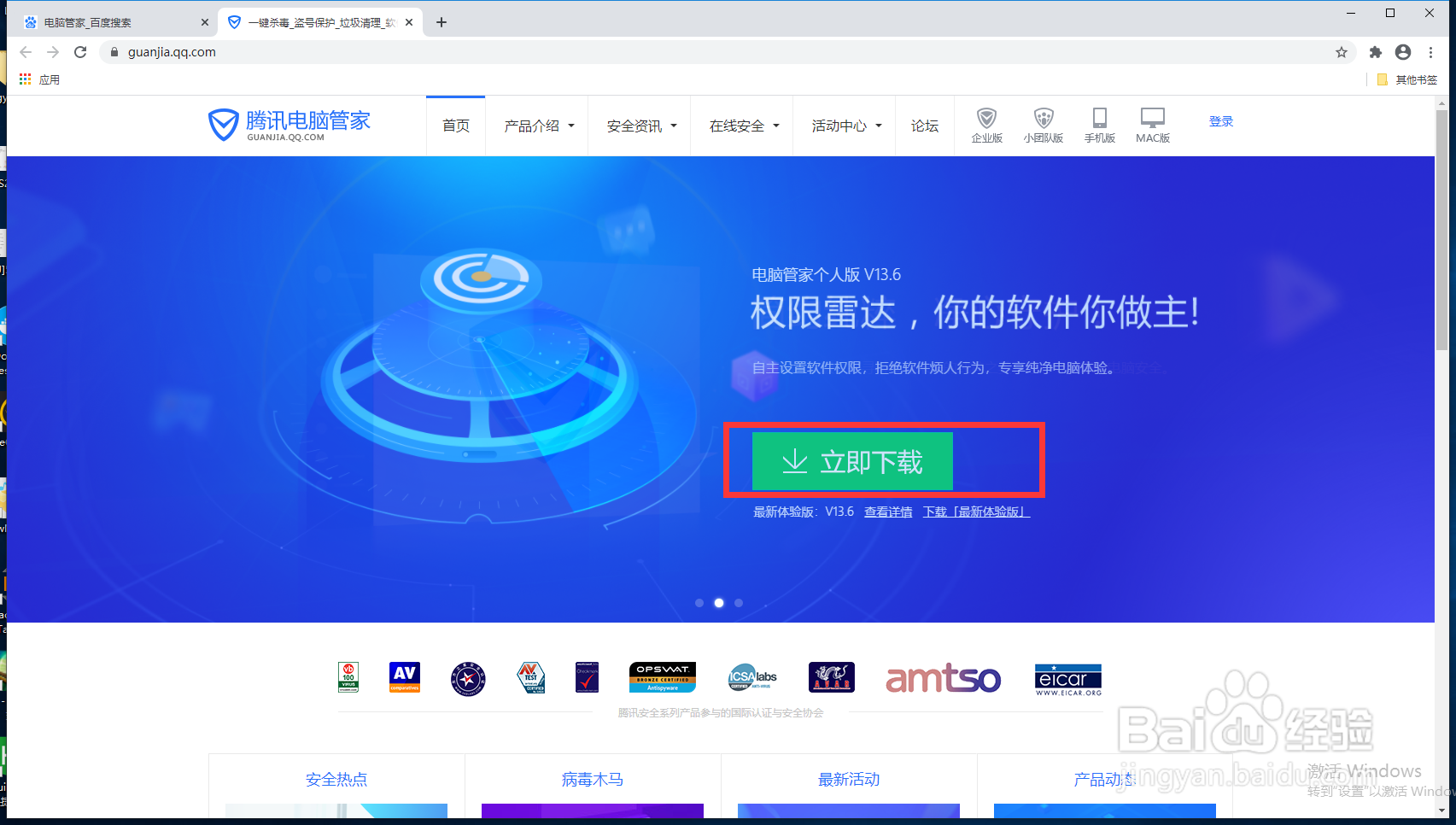Click the Chrome profile avatar icon
Screen dimensions: 1456x825
[x=1402, y=52]
